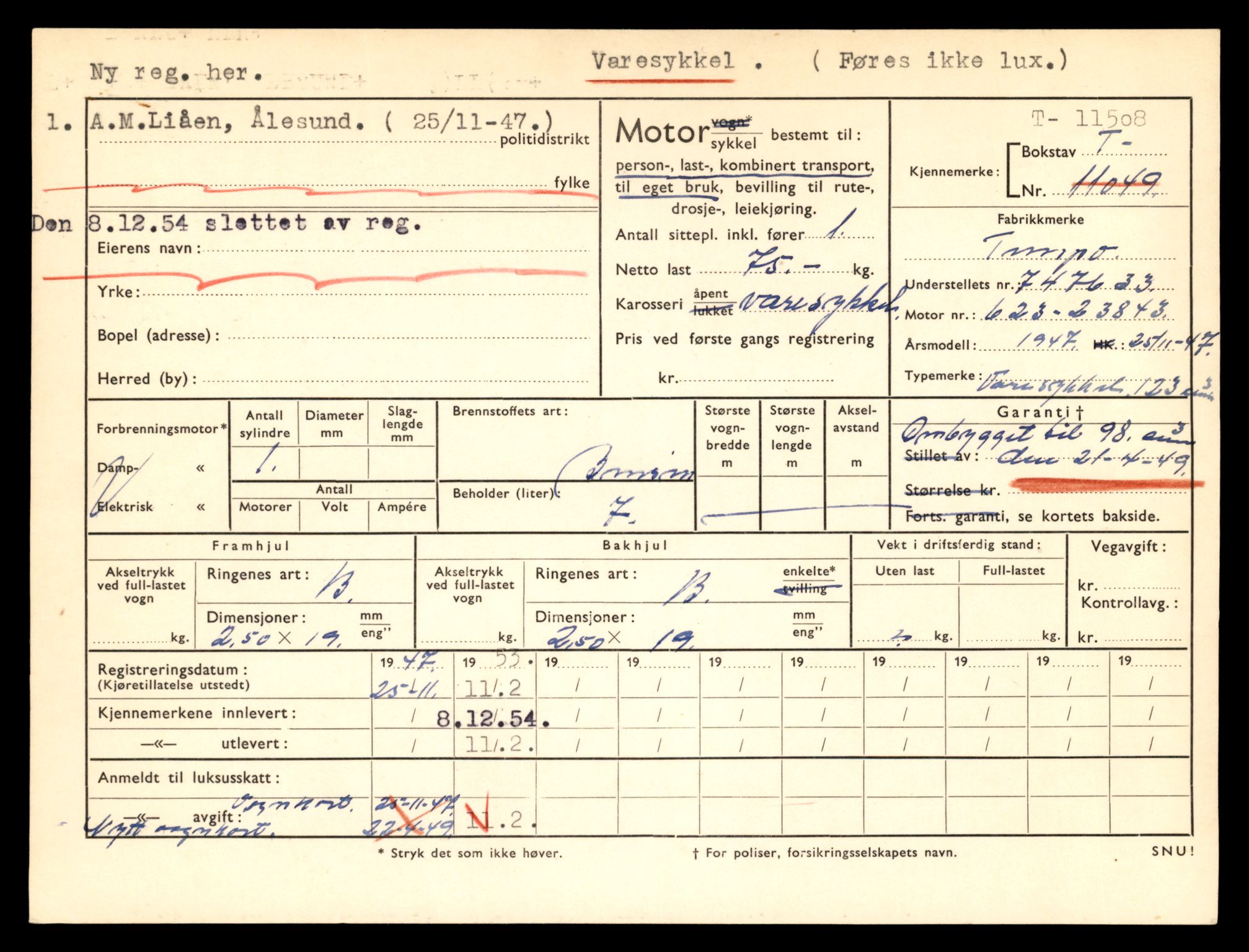Click the 'Herred (by)' label
Viewport: 1249px width, 952px height.
point(147,379)
